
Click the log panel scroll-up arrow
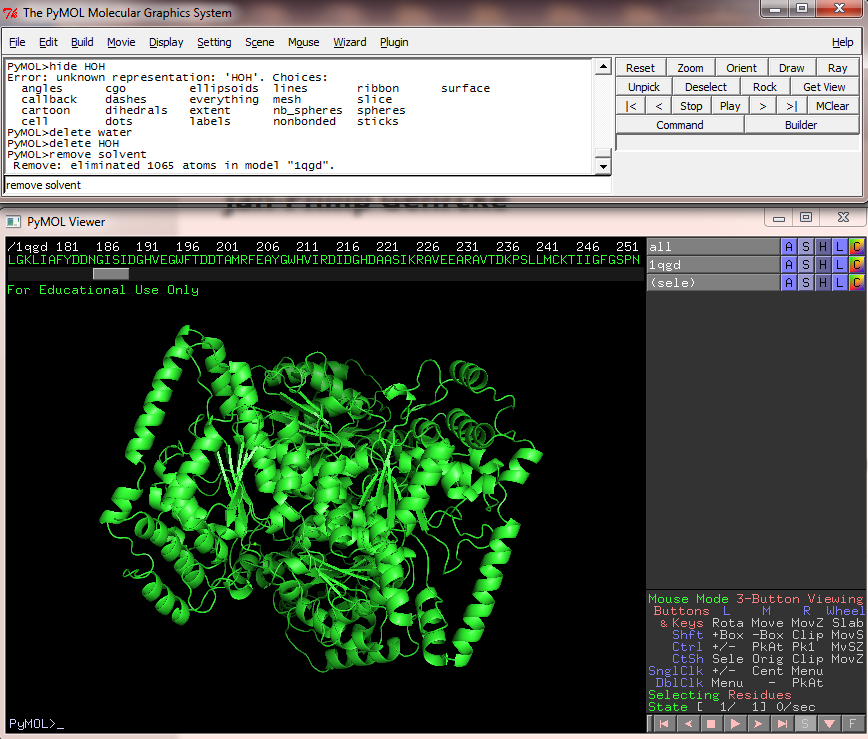(x=603, y=67)
